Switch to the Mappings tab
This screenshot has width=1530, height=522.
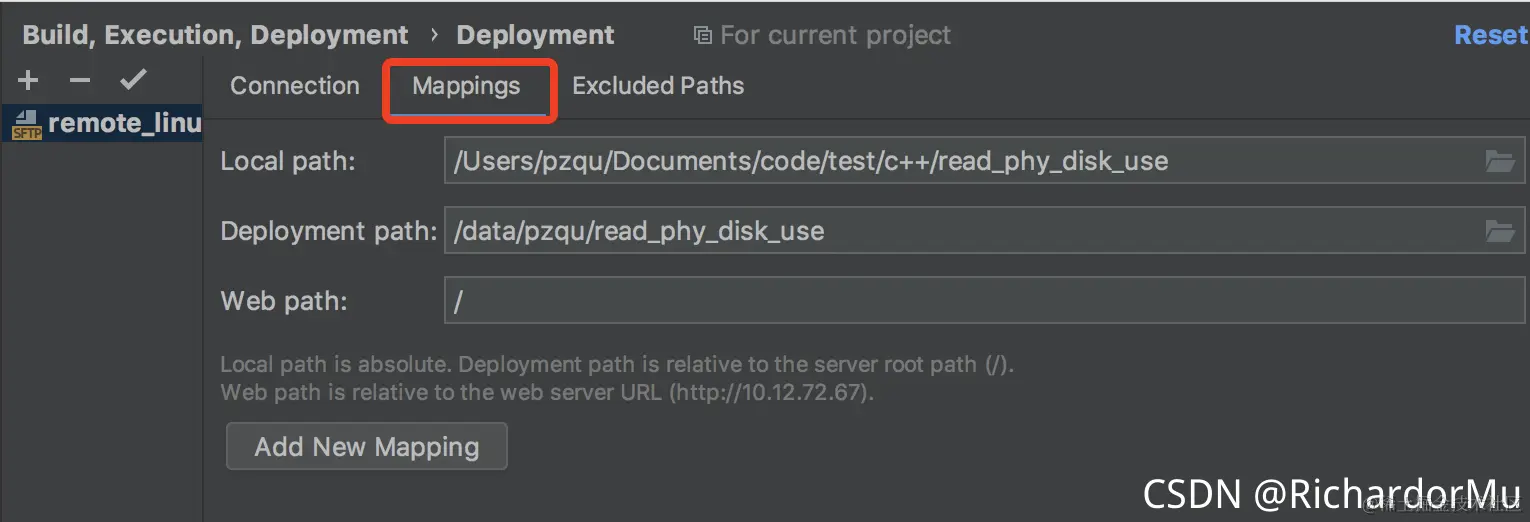click(x=467, y=86)
